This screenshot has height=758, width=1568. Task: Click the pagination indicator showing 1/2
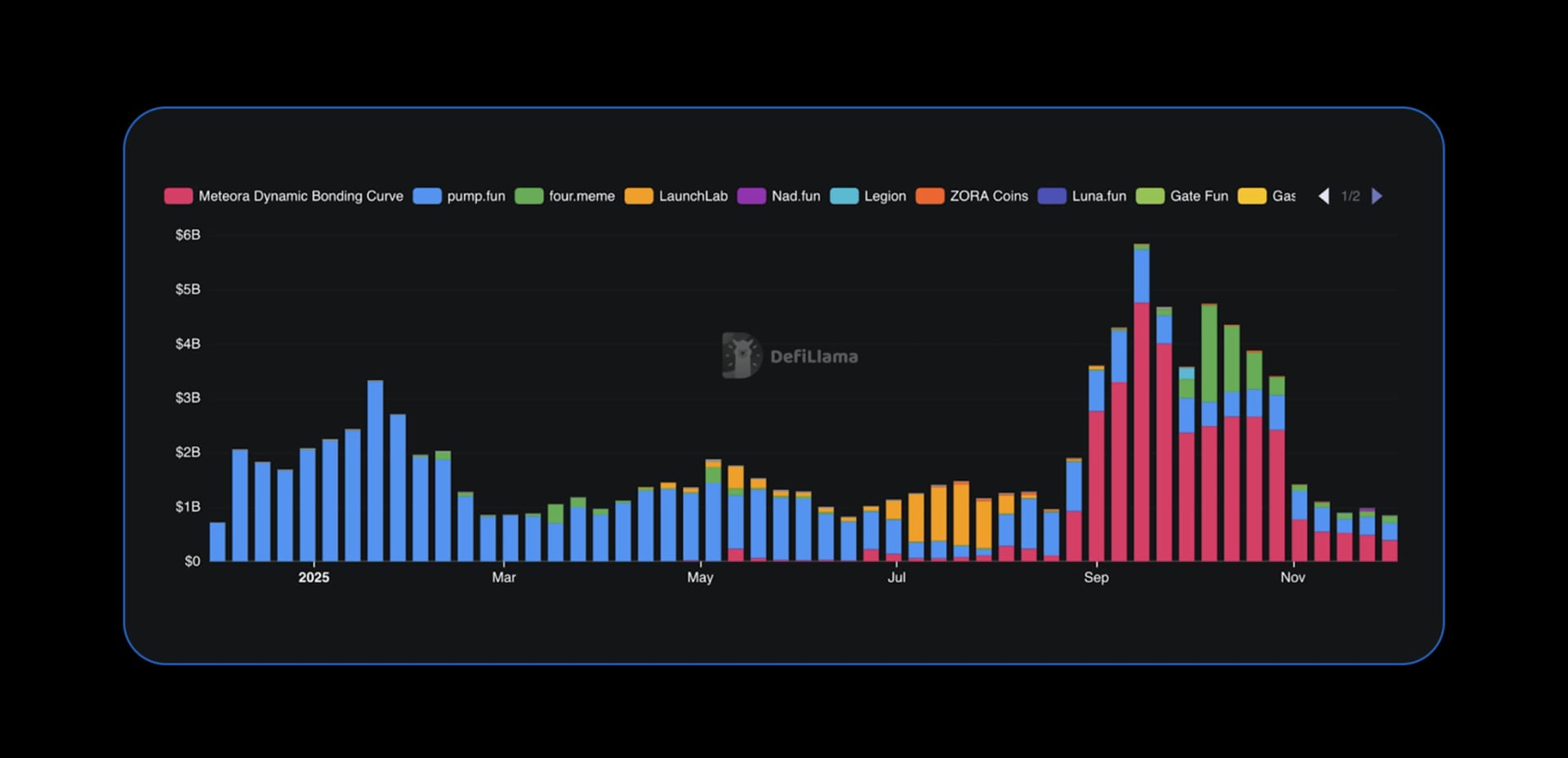pyautogui.click(x=1349, y=196)
